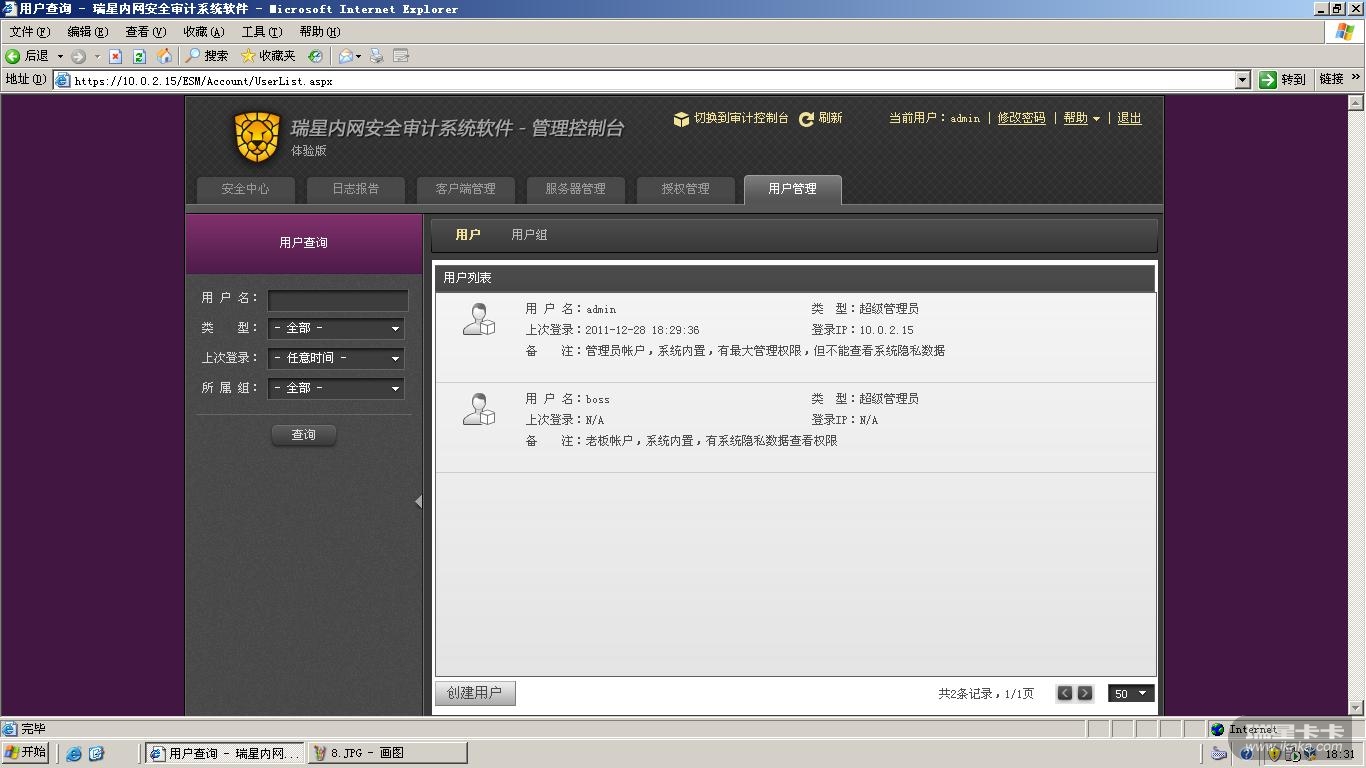This screenshot has width=1366, height=768.
Task: Open the 所属组 group dropdown
Action: [x=336, y=388]
